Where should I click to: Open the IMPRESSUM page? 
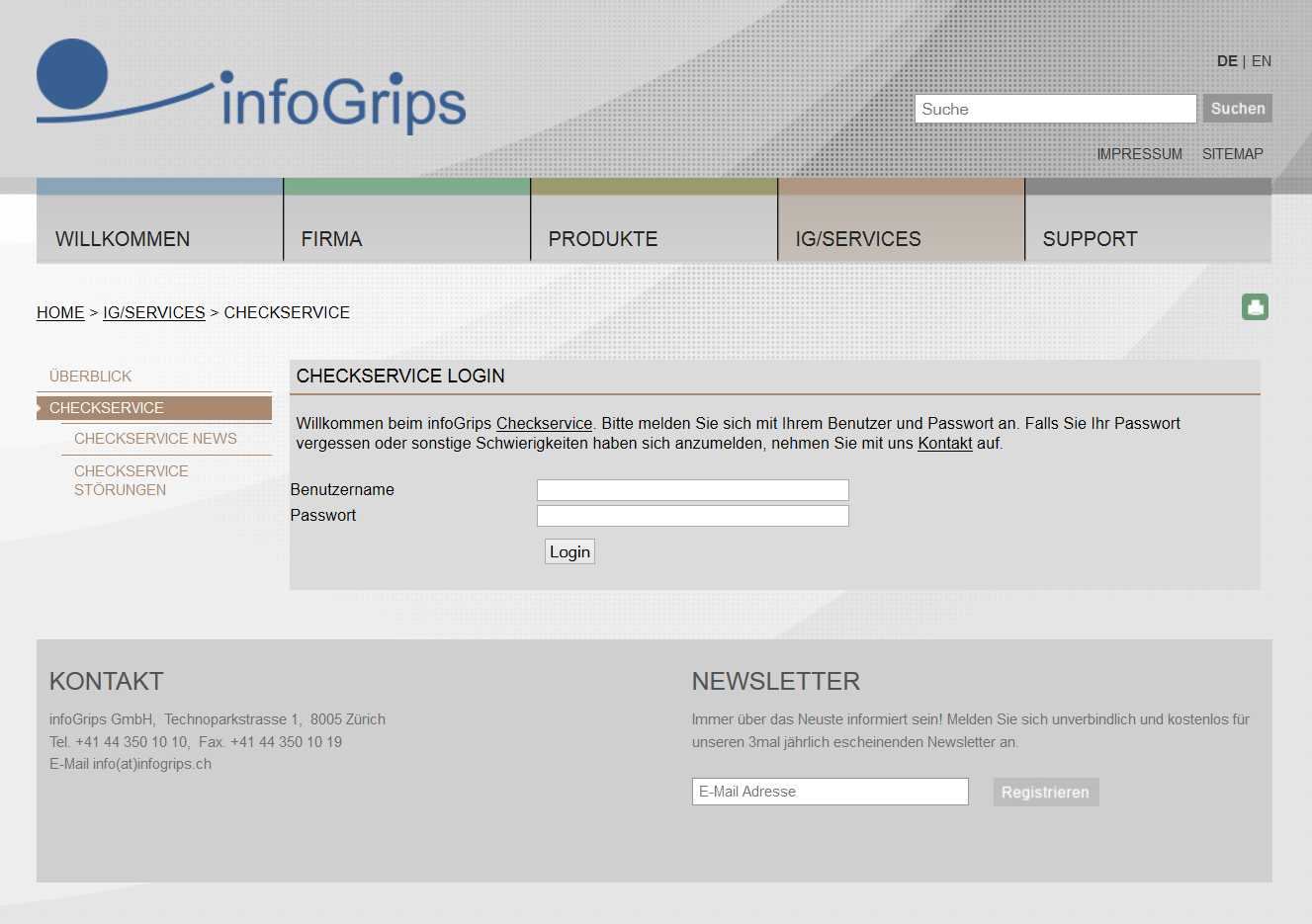pyautogui.click(x=1139, y=154)
